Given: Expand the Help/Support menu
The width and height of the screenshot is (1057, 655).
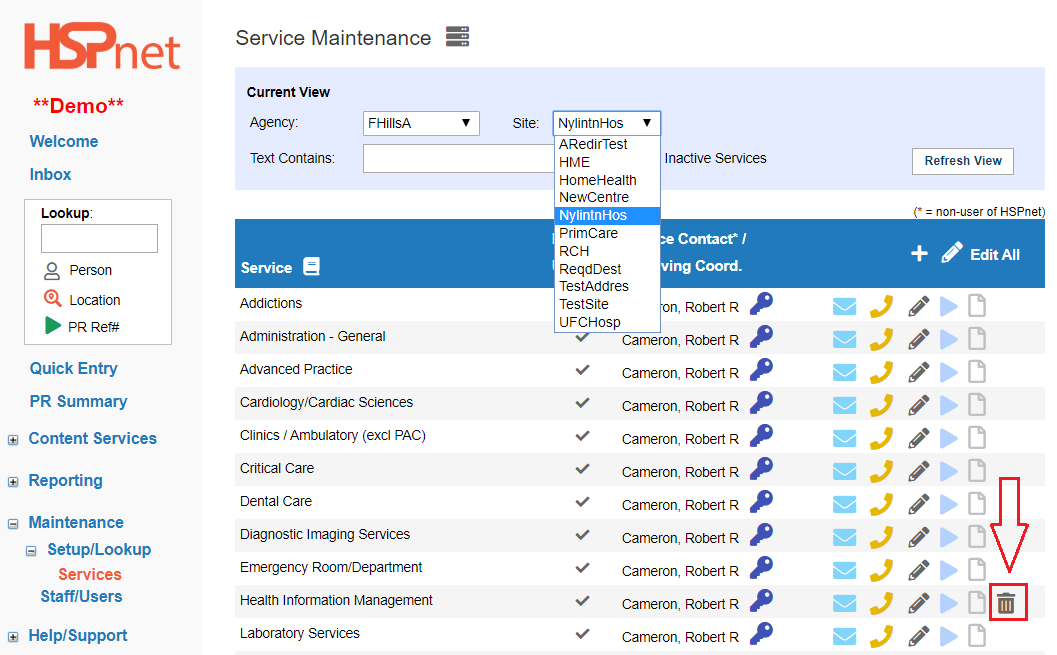Looking at the screenshot, I should point(13,637).
